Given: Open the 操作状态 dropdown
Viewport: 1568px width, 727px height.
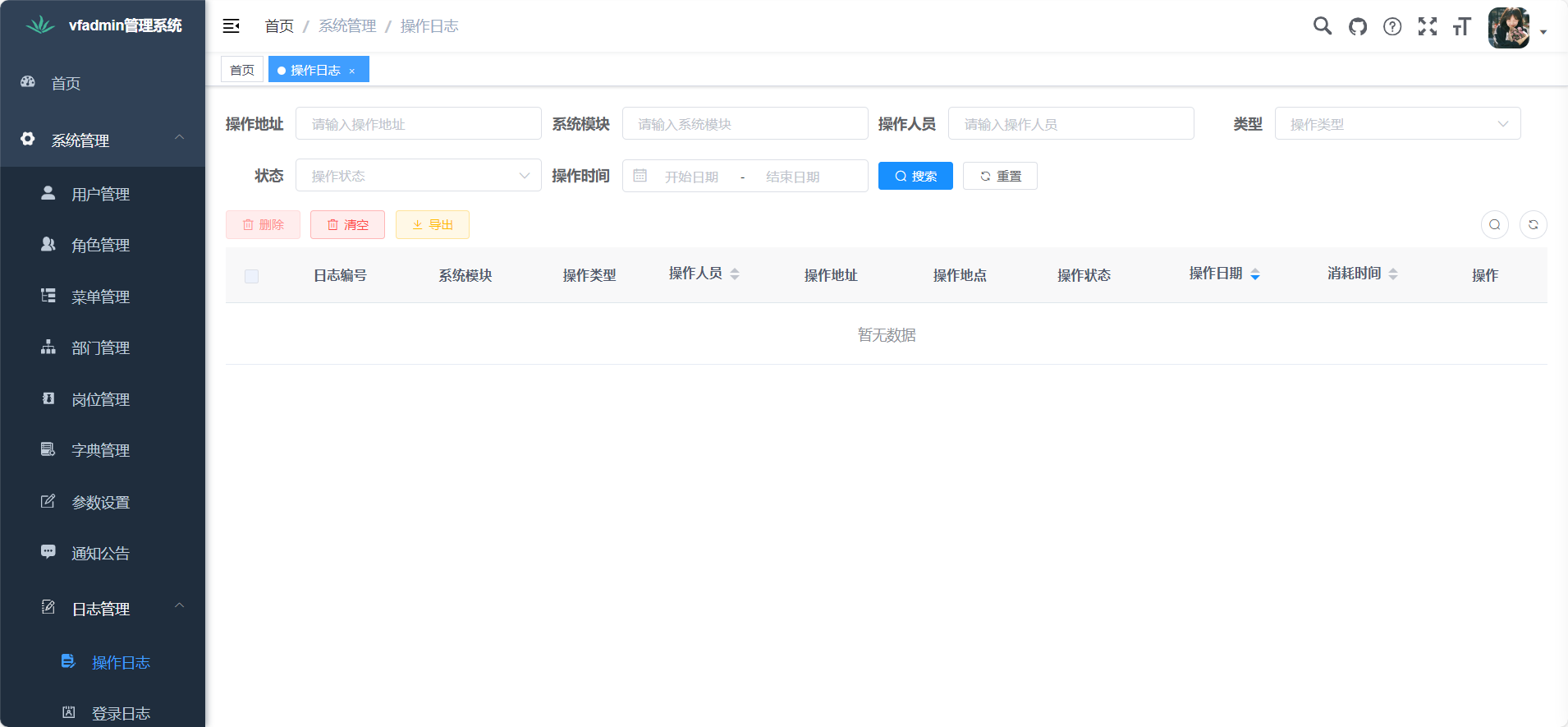Looking at the screenshot, I should (x=418, y=176).
